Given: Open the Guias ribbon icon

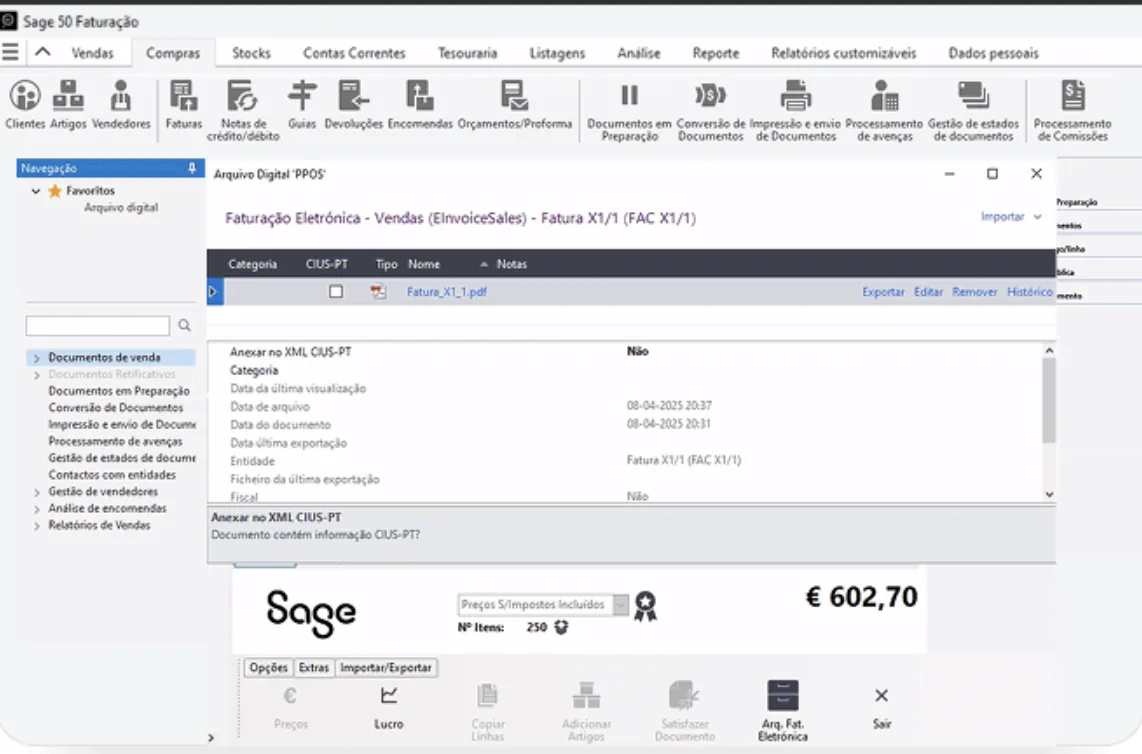Looking at the screenshot, I should click(302, 105).
